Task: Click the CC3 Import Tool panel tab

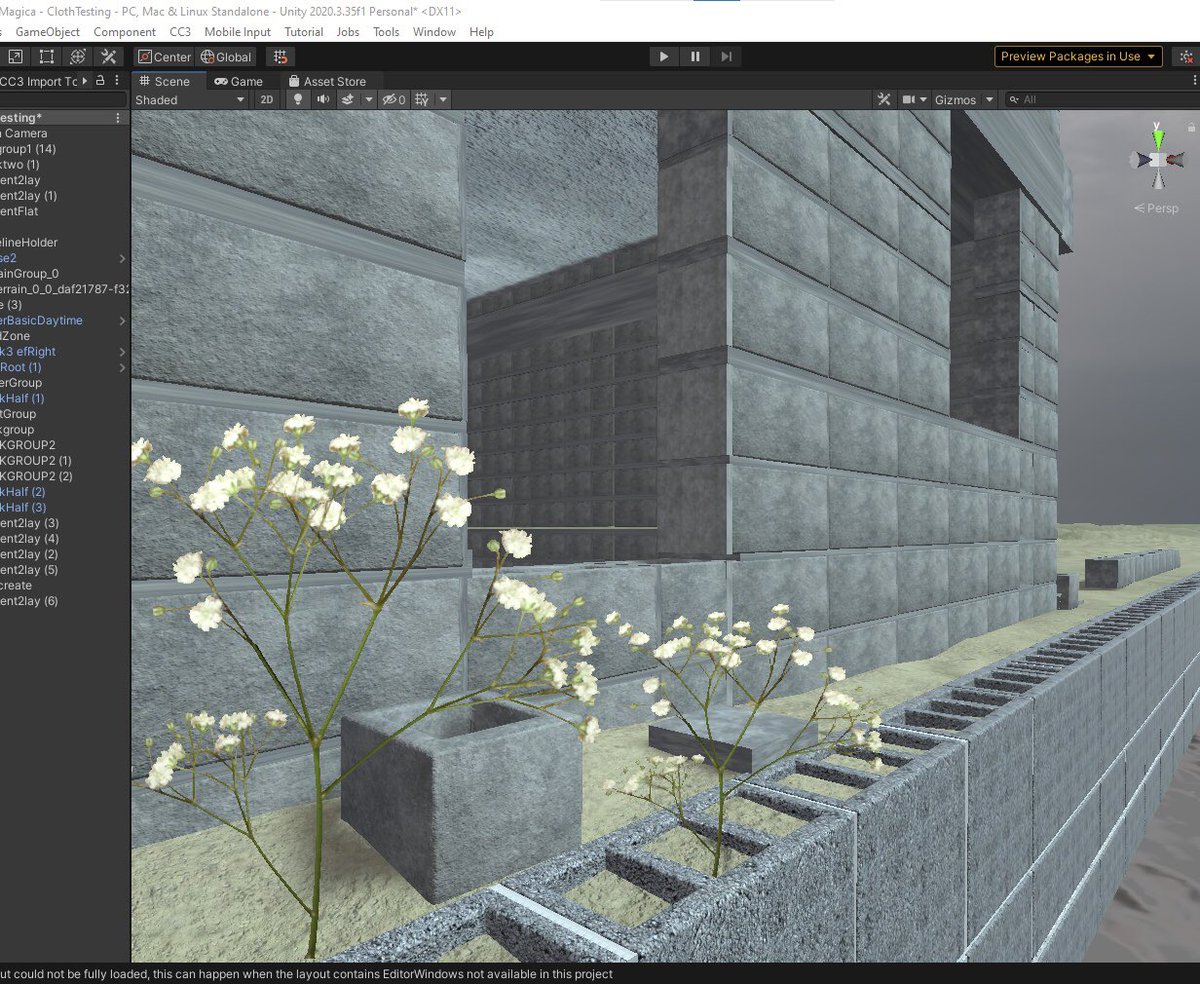Action: (38, 81)
